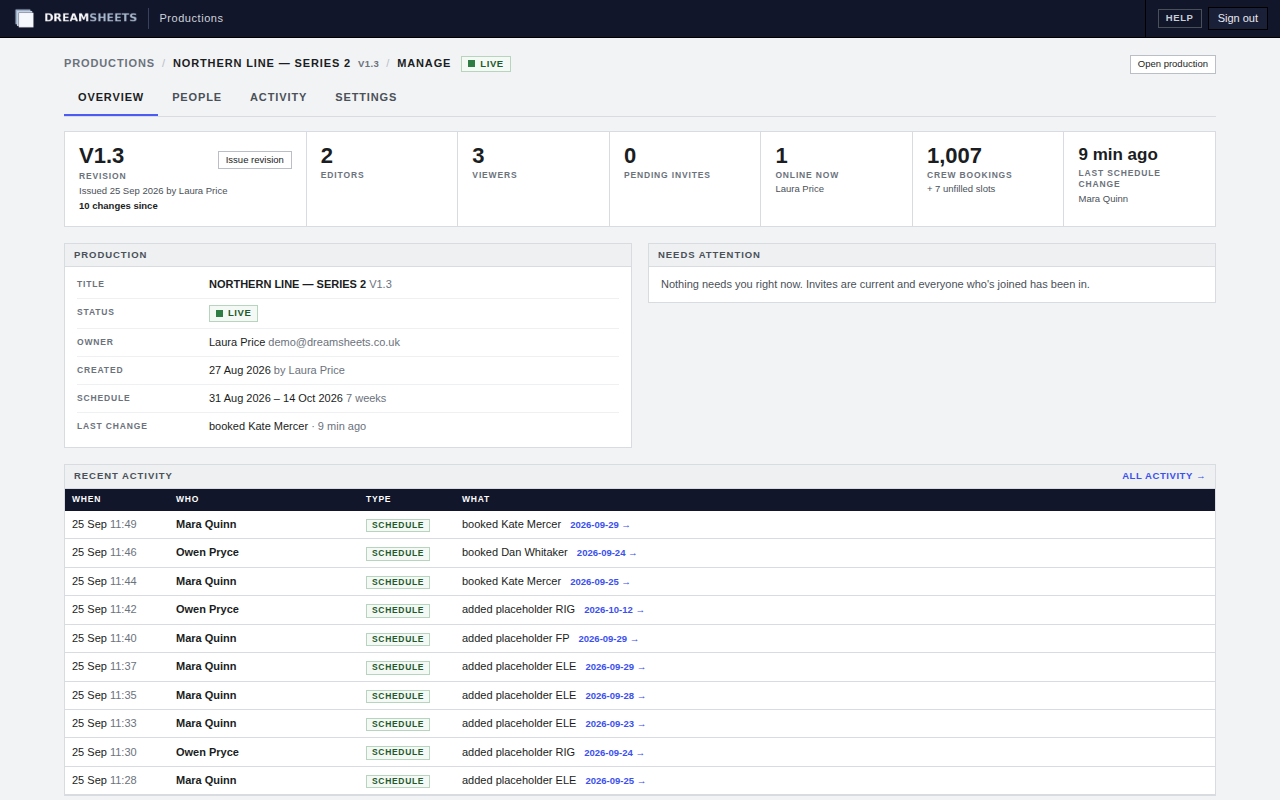Go to PRODUCTIONS breadcrumb
This screenshot has height=800, width=1280.
click(109, 63)
